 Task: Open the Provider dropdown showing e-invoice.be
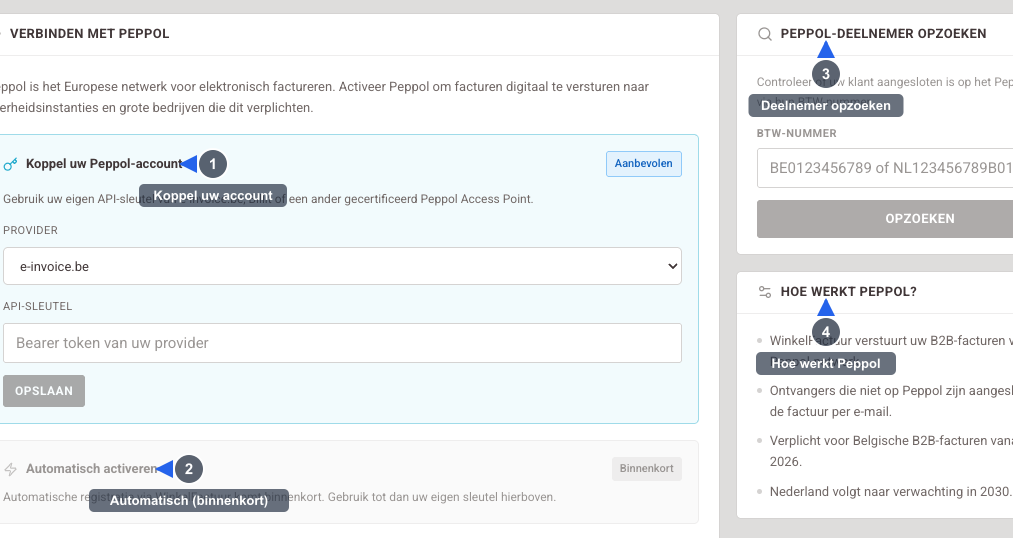(x=342, y=266)
